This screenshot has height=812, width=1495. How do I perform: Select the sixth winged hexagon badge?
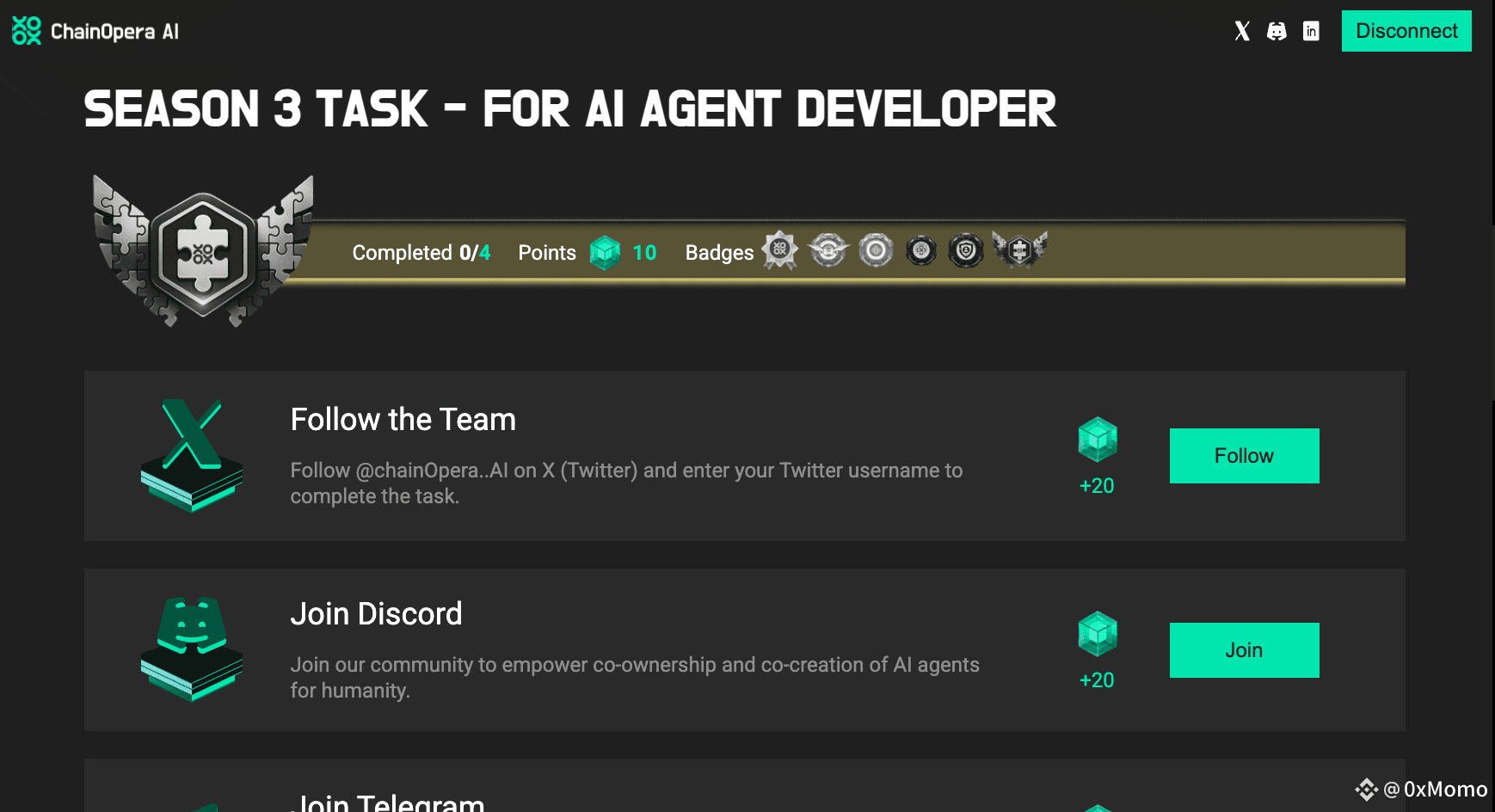pyautogui.click(x=1019, y=250)
